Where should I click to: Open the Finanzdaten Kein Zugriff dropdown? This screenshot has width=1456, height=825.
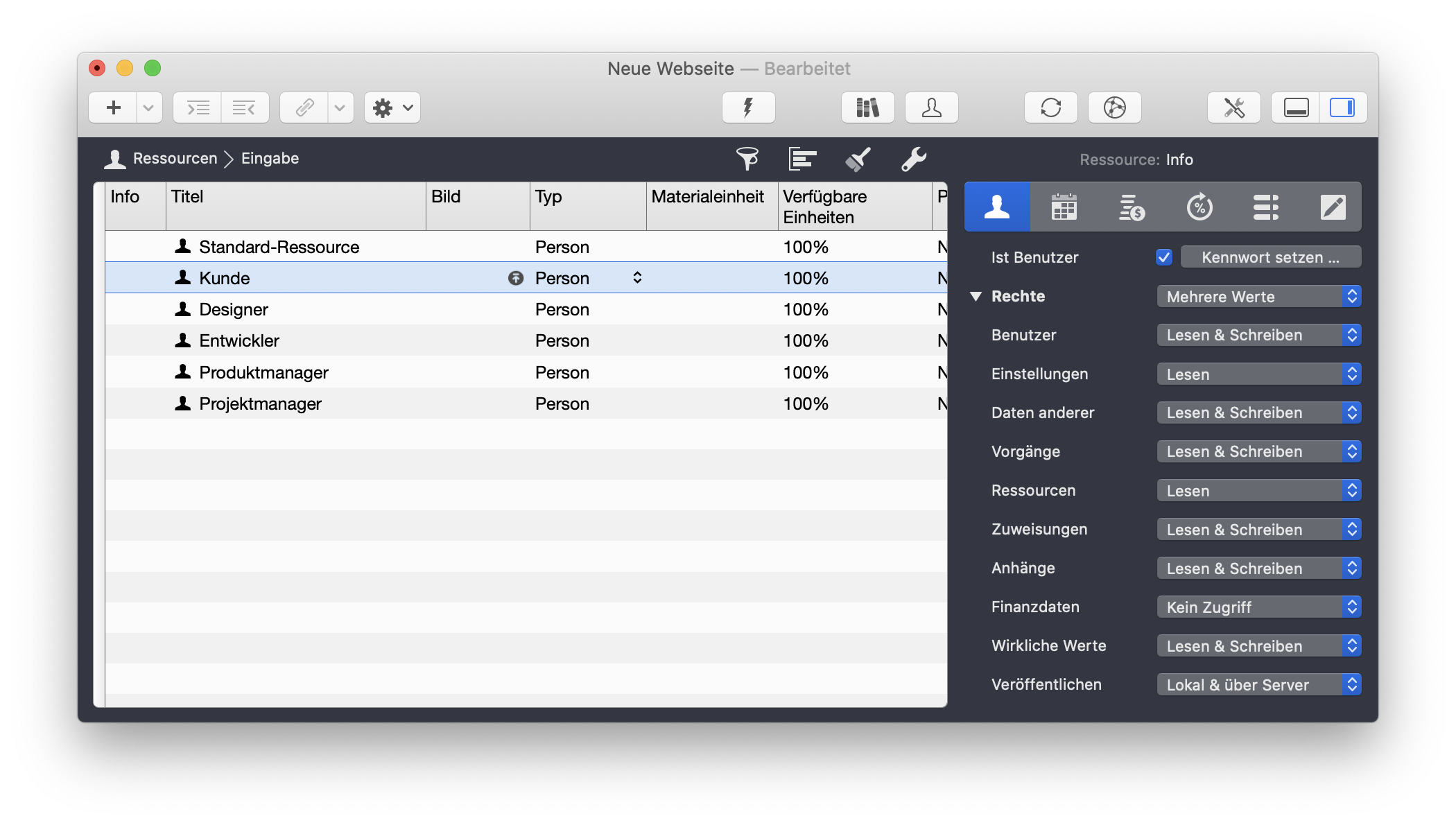pos(1258,607)
